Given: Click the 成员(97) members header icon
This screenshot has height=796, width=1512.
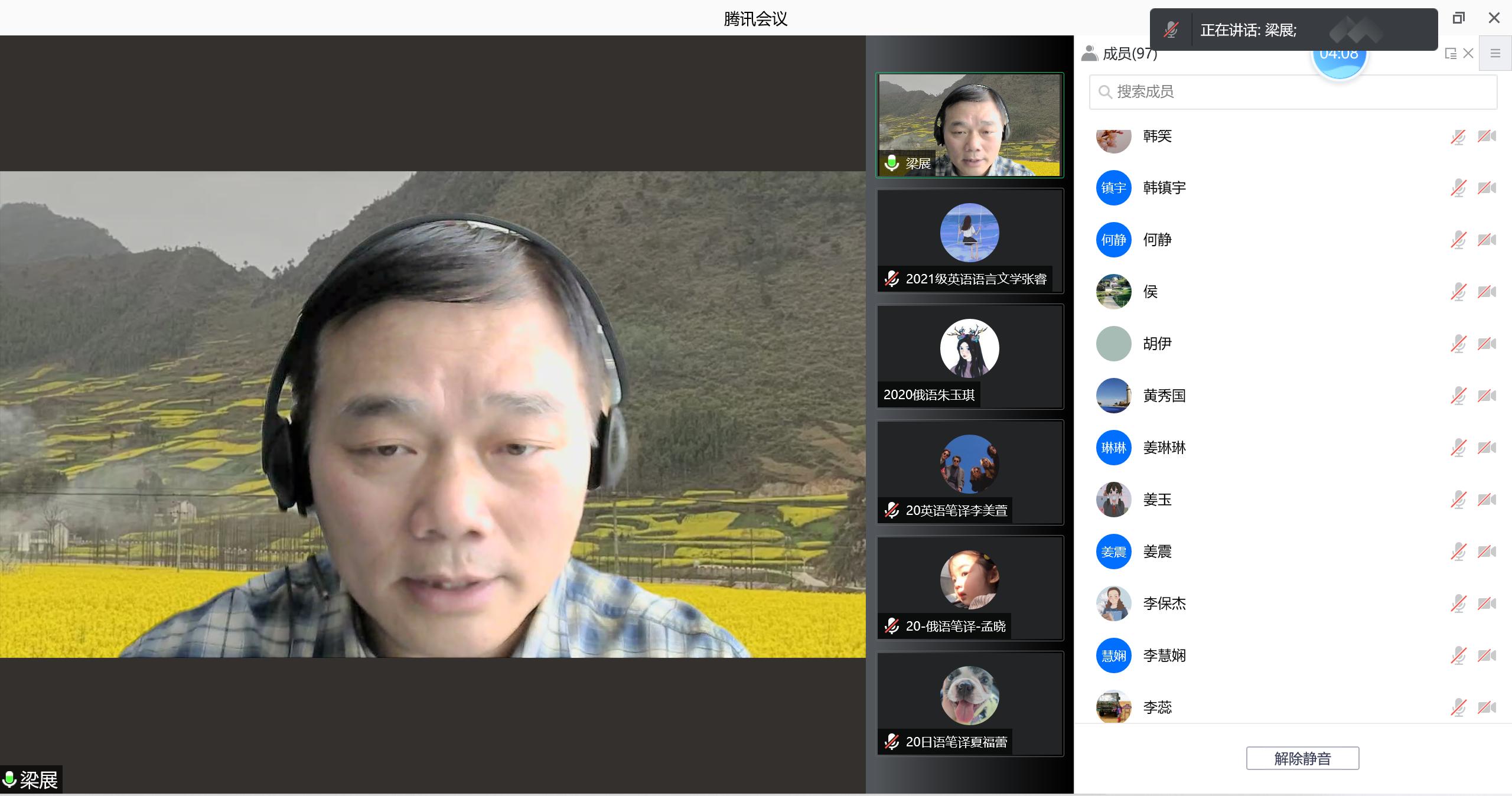Looking at the screenshot, I should (x=1089, y=54).
